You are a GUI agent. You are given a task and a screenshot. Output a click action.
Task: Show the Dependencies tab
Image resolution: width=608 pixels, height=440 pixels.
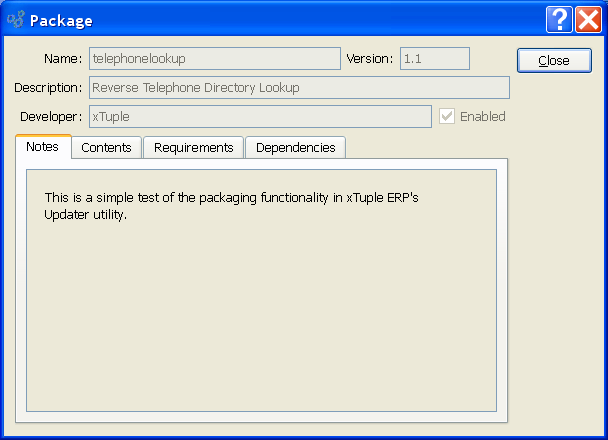(x=295, y=148)
